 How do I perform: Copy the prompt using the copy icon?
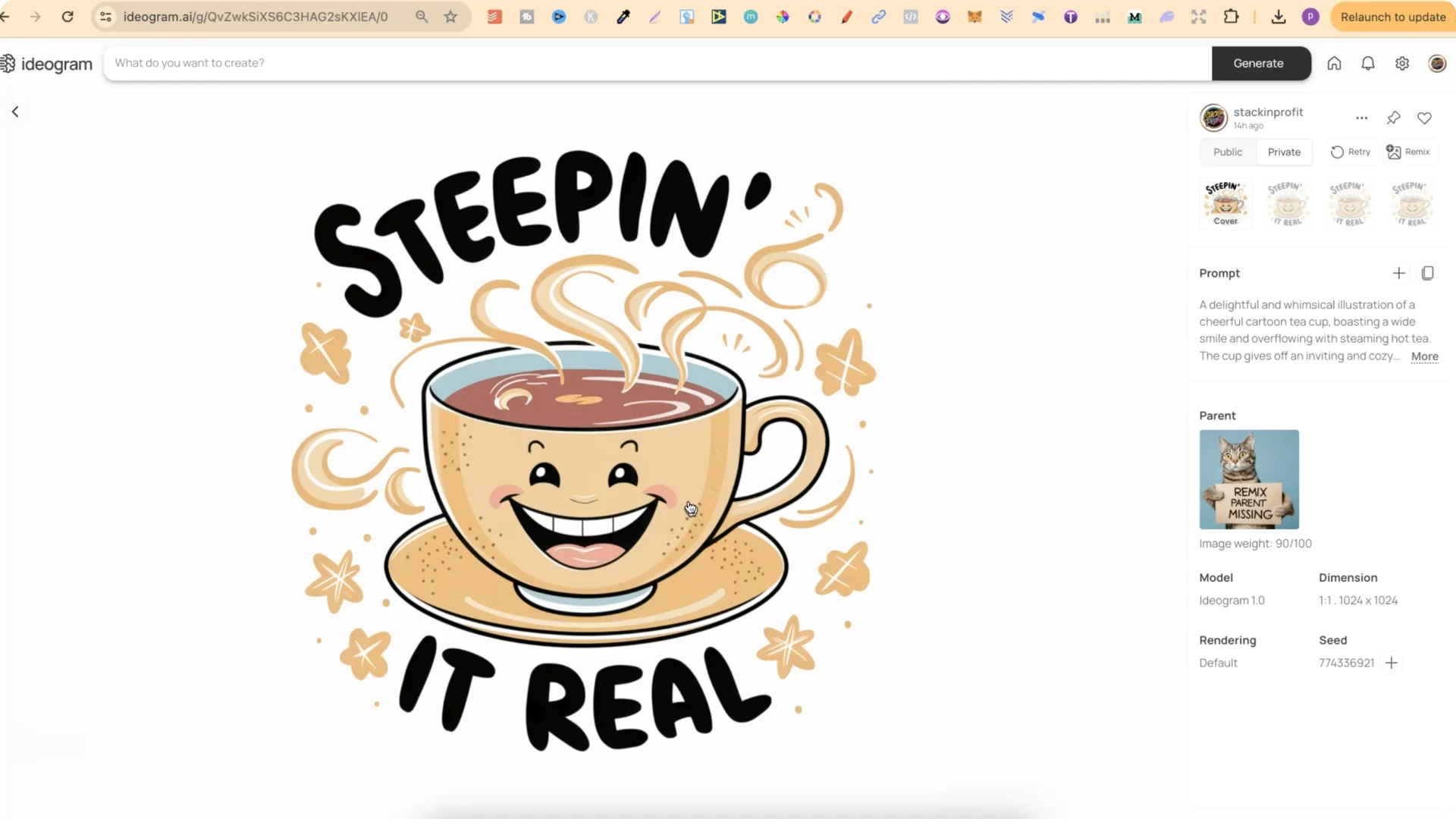pyautogui.click(x=1429, y=273)
